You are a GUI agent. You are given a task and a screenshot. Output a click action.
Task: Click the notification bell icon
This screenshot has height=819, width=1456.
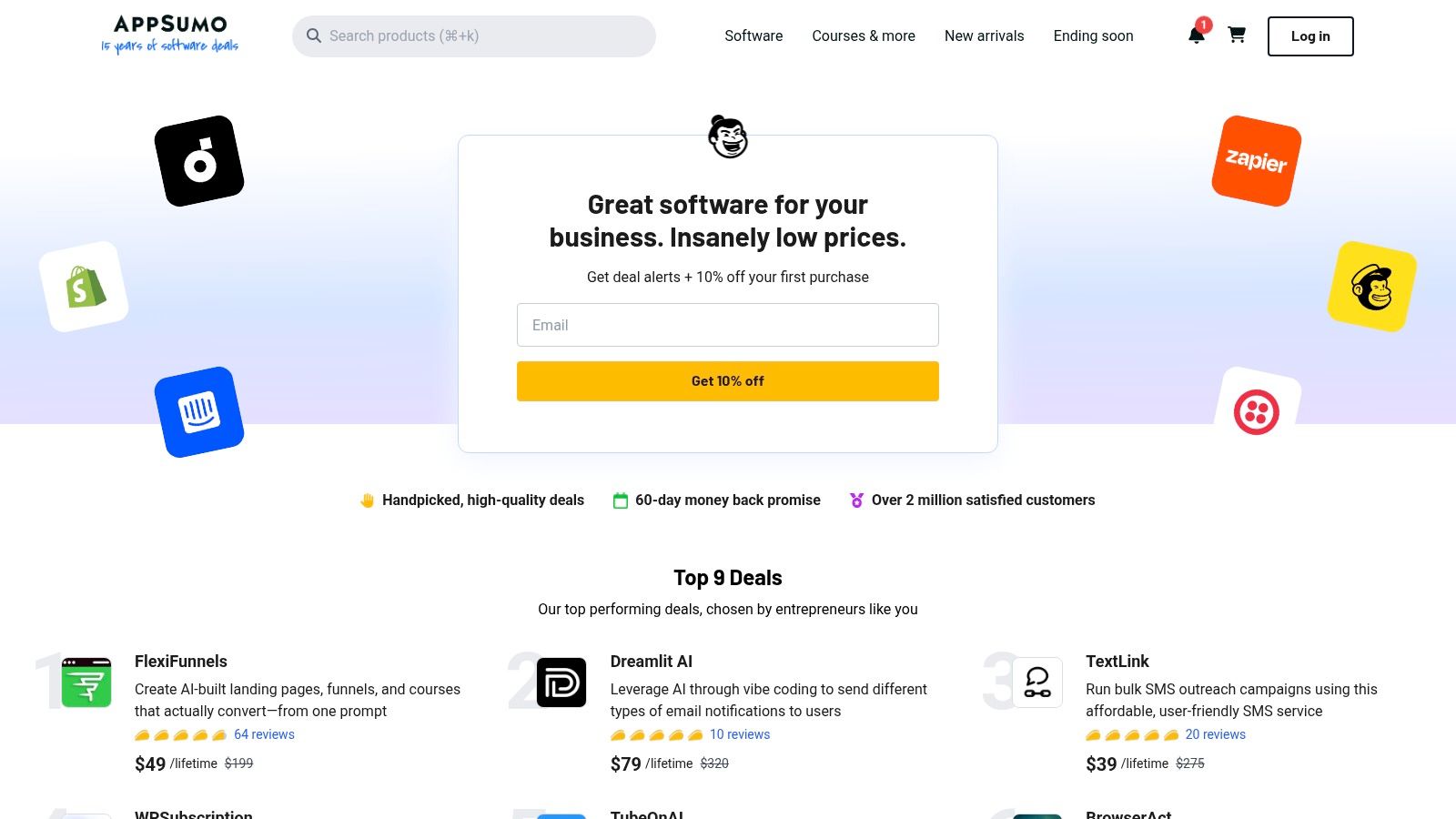[1196, 35]
